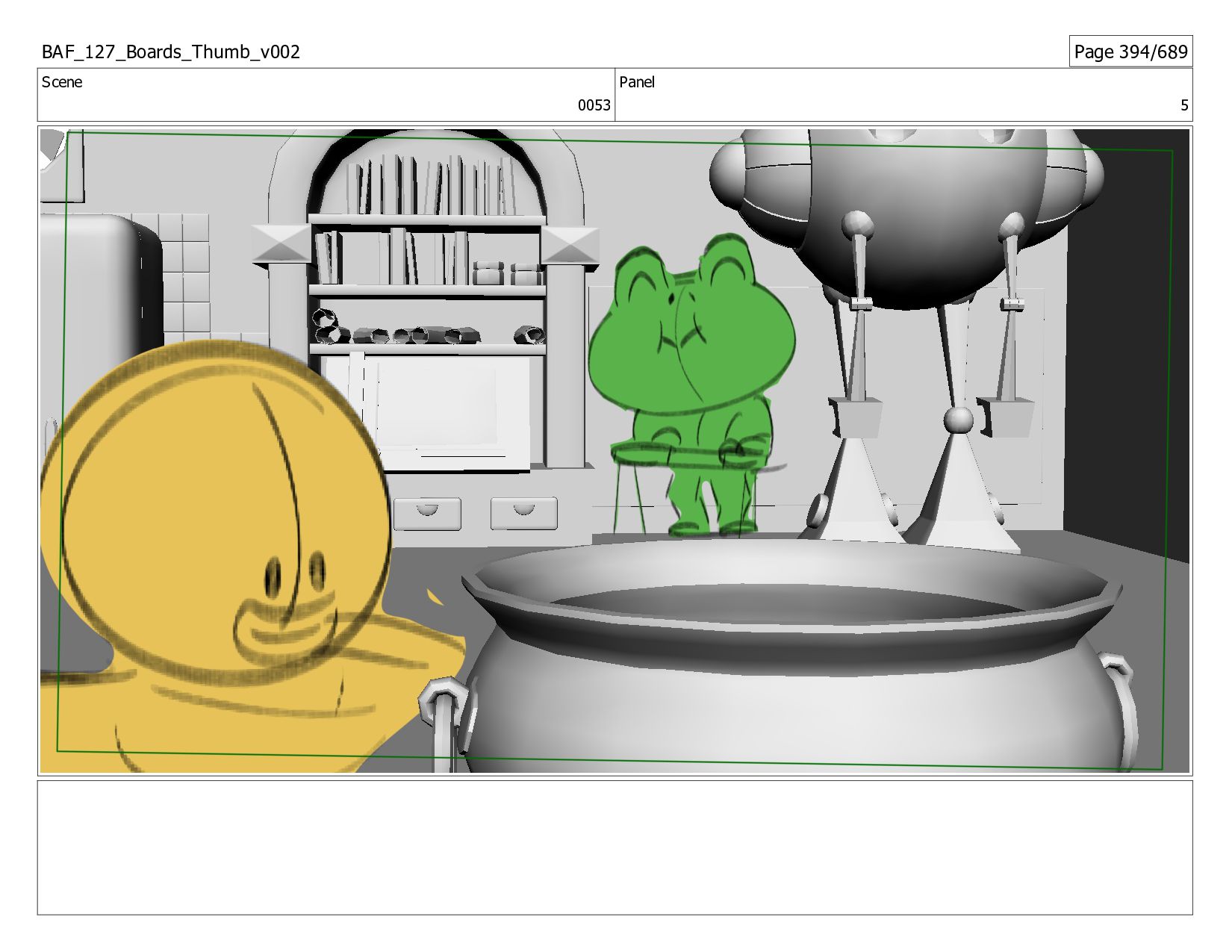The width and height of the screenshot is (1232, 952).
Task: Click the Page 394/689 page counter
Action: click(x=1130, y=52)
